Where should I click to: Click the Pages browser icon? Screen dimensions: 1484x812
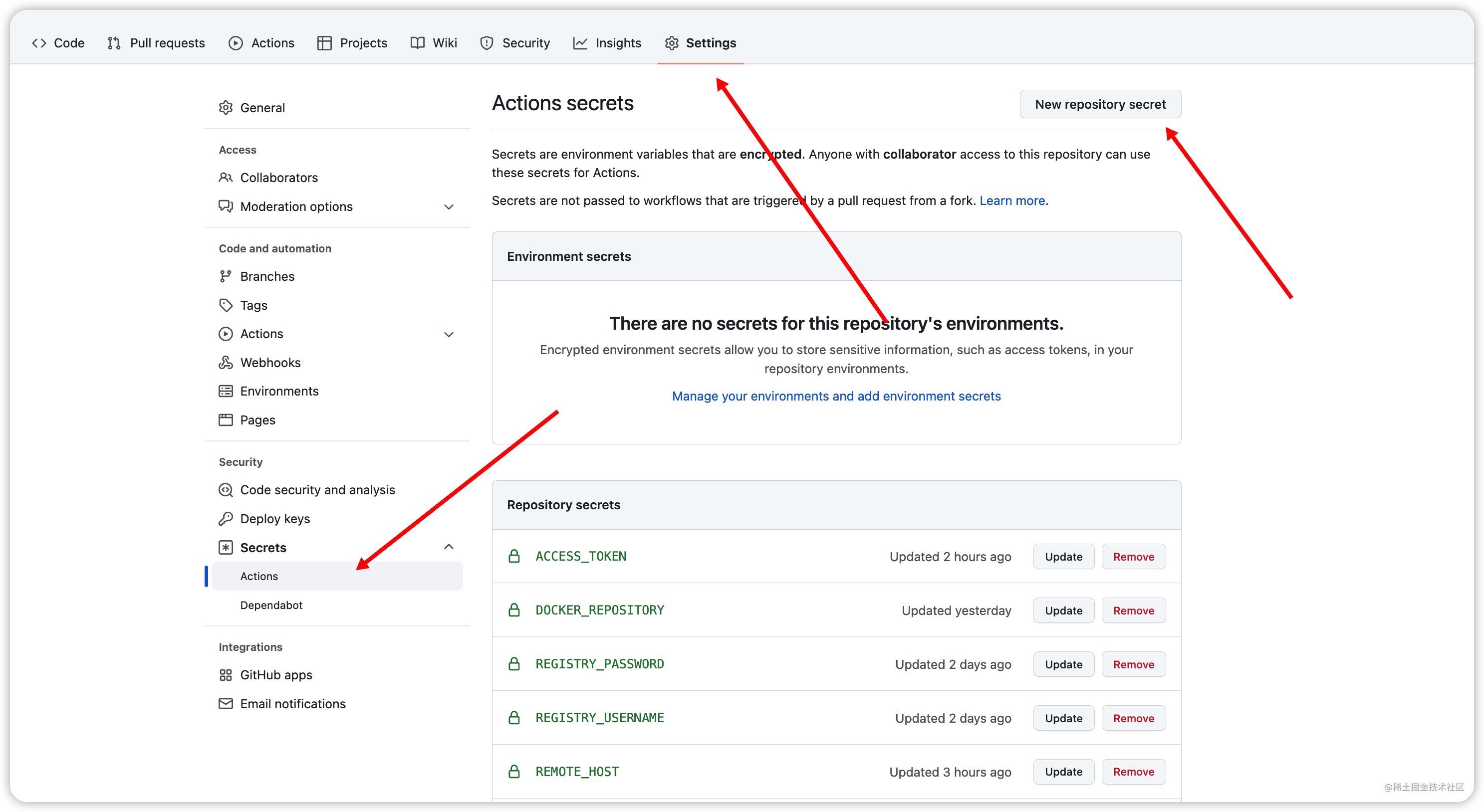[226, 420]
